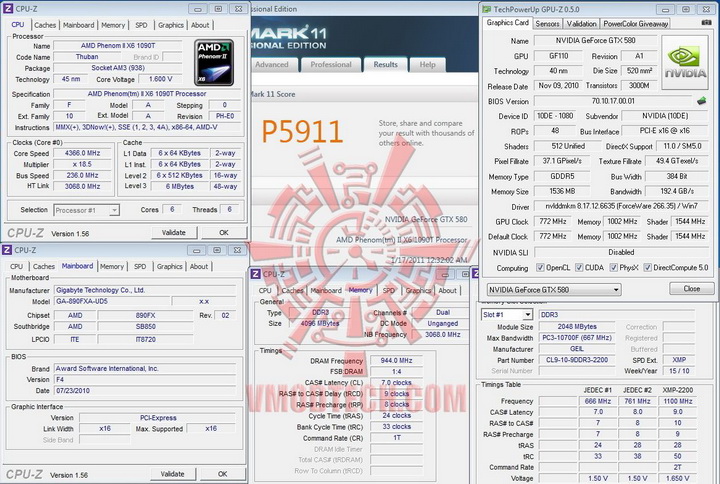Viewport: 720px width, 484px height.
Task: Click the CPU-Z title icon in Mainboard window
Action: tap(7, 250)
